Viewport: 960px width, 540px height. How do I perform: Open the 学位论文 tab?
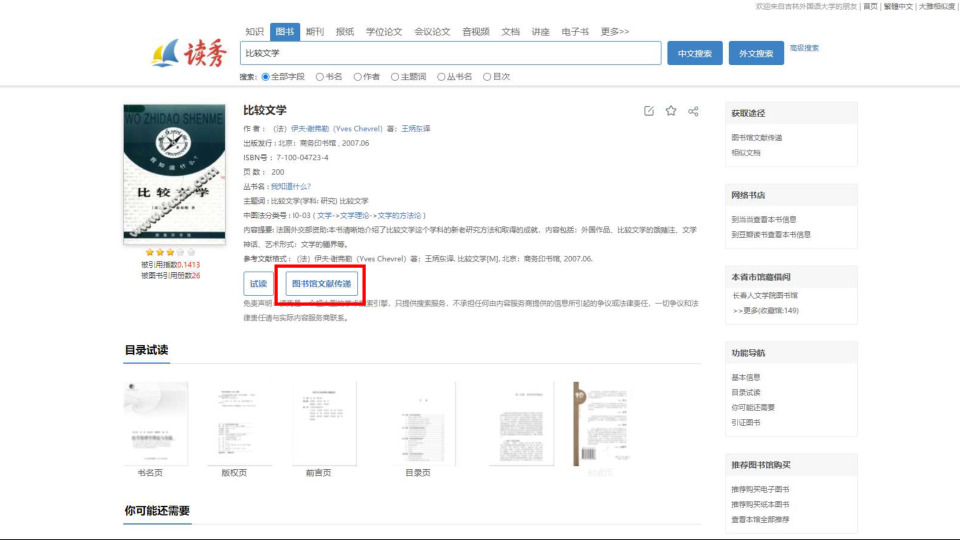coord(384,32)
